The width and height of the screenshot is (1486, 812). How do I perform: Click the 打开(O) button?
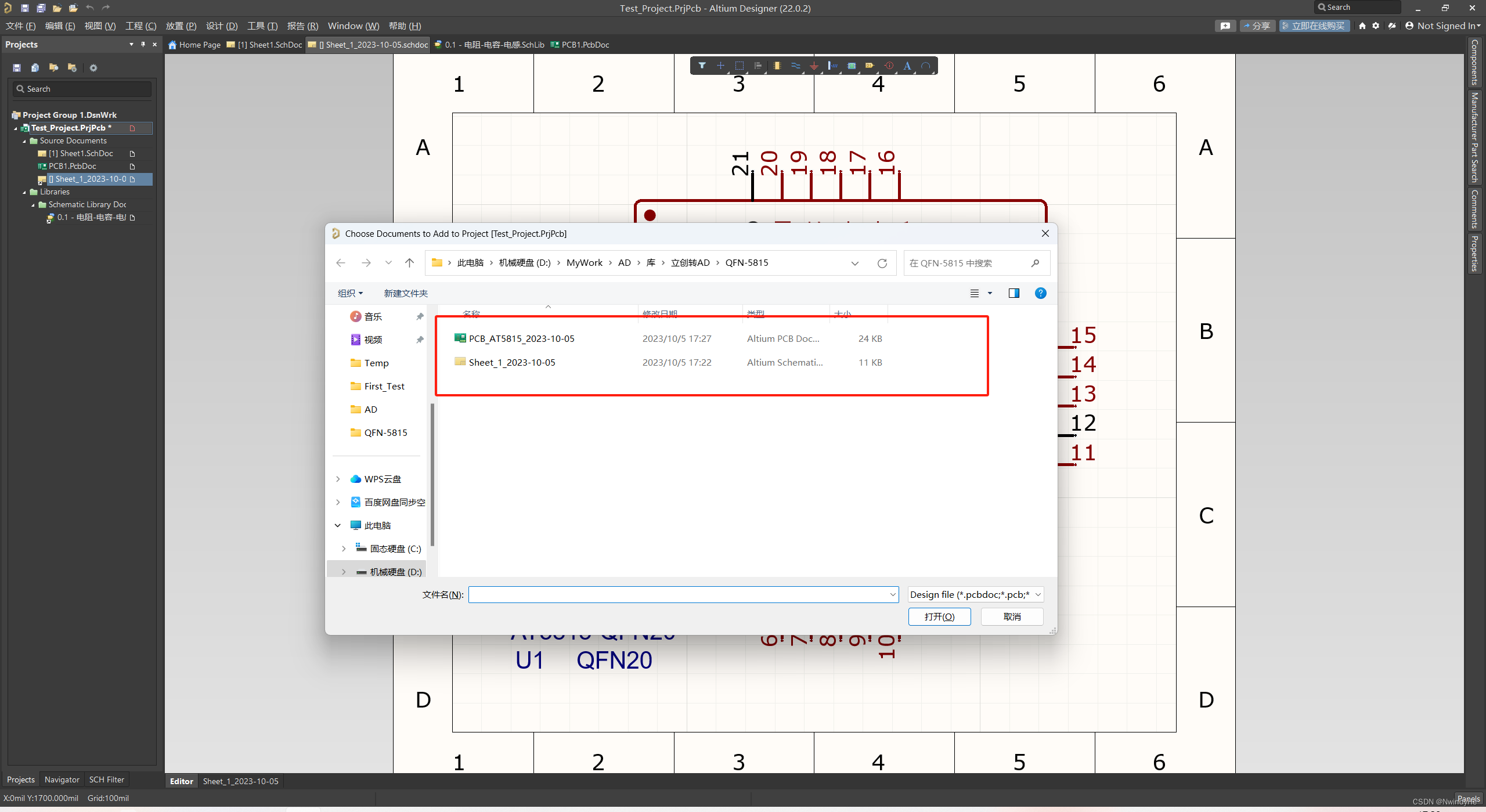tap(939, 616)
